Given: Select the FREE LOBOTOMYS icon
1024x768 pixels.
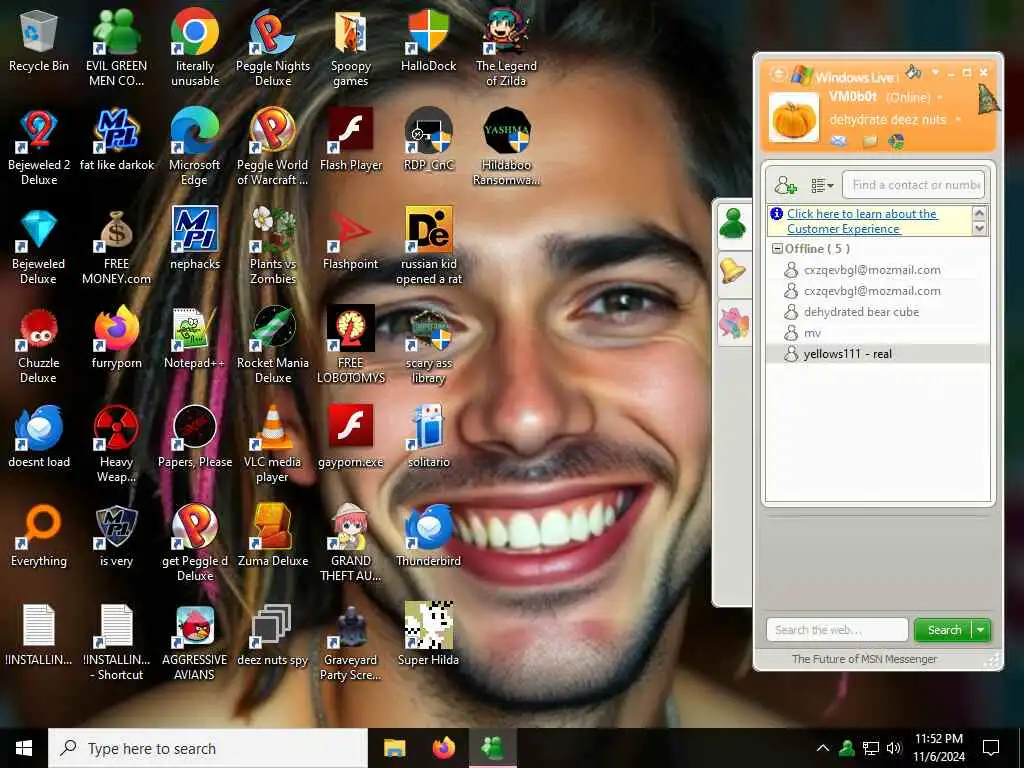Looking at the screenshot, I should [x=351, y=345].
